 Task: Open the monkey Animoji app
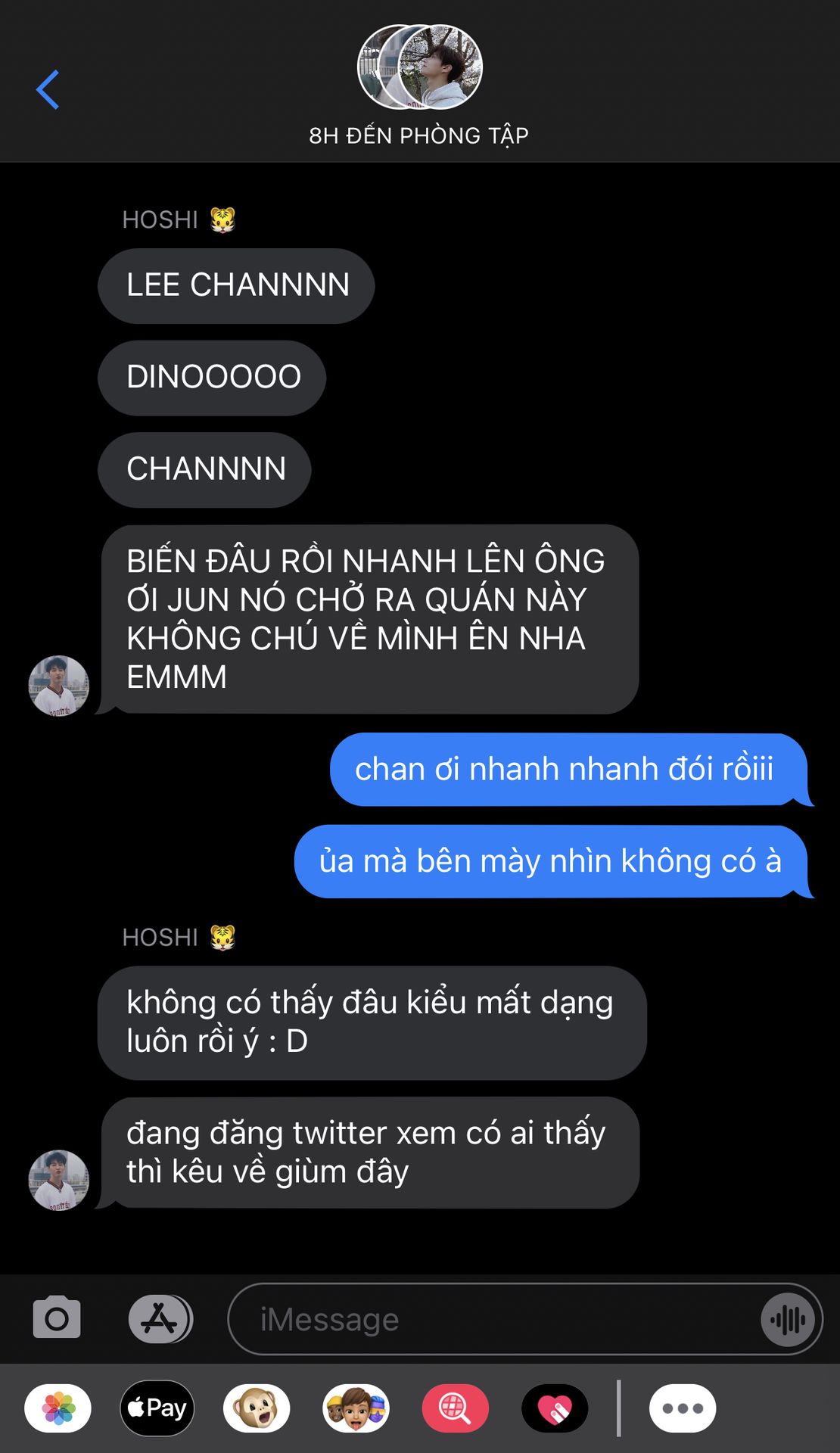pyautogui.click(x=257, y=1408)
